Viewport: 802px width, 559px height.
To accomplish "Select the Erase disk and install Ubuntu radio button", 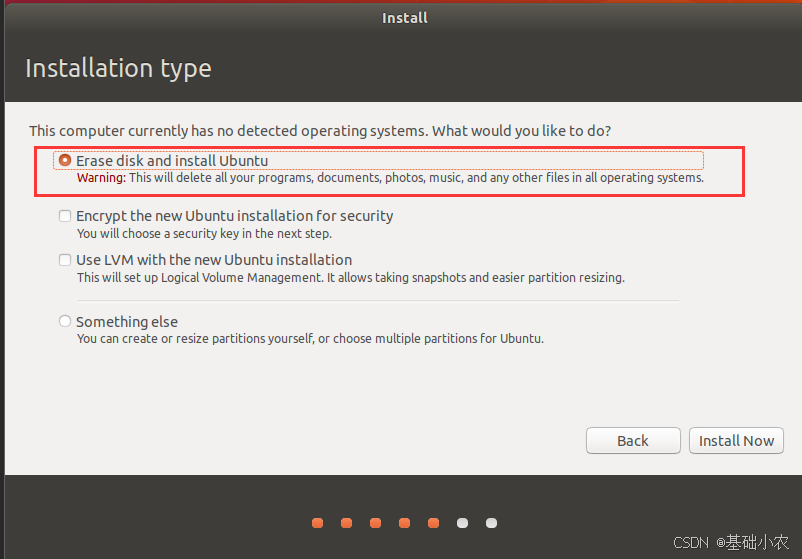I will [65, 161].
